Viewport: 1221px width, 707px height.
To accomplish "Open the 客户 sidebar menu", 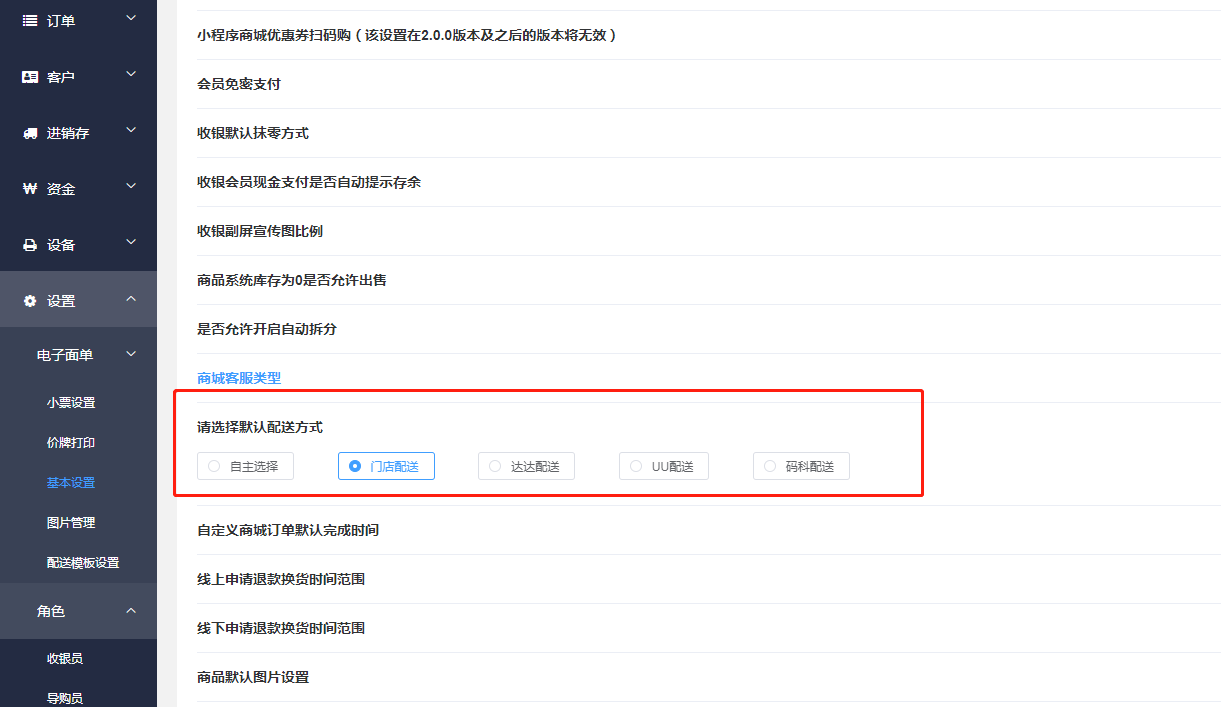I will (78, 77).
